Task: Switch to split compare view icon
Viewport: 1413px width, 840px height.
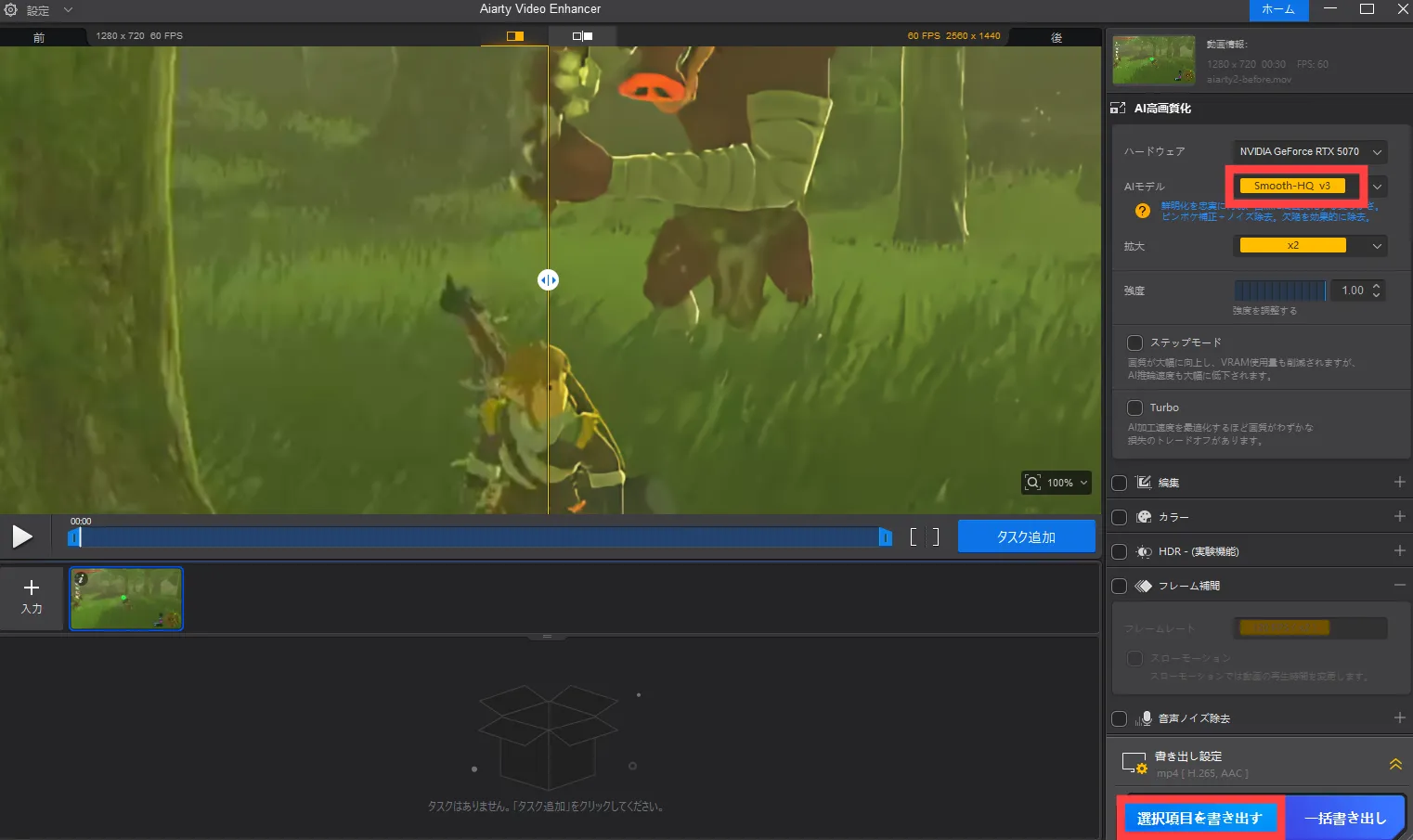Action: click(582, 36)
